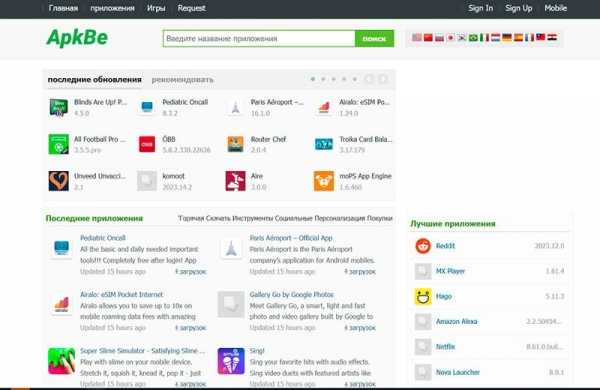
Task: Open Главная in top navigation
Action: (64, 8)
